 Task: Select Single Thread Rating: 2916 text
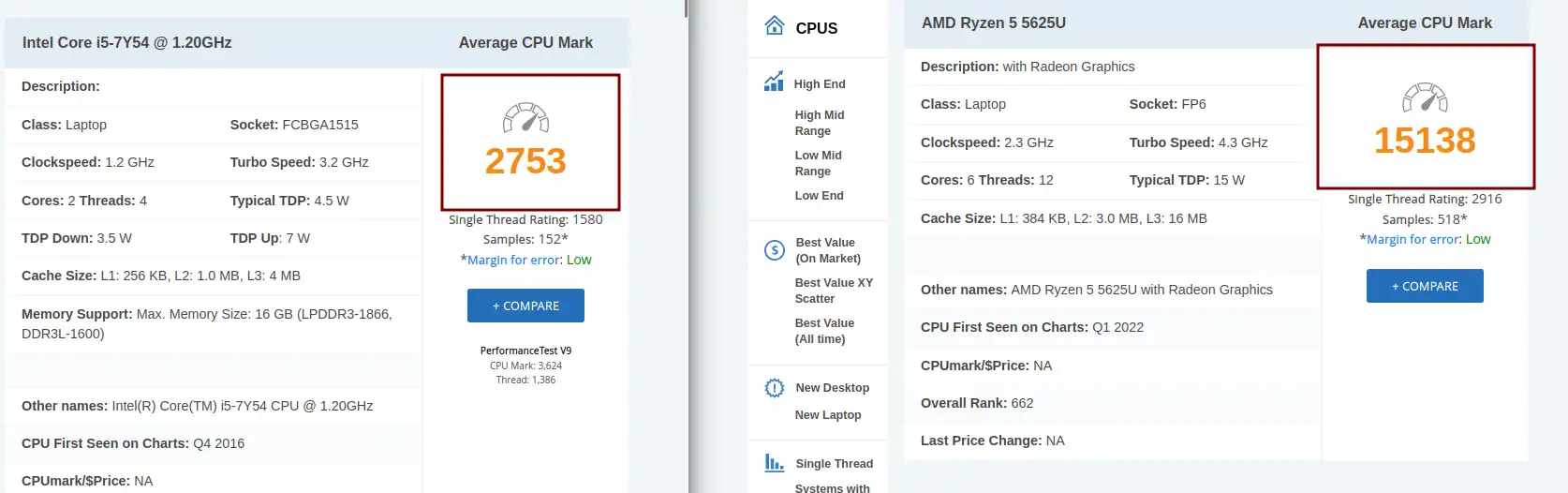(1425, 199)
